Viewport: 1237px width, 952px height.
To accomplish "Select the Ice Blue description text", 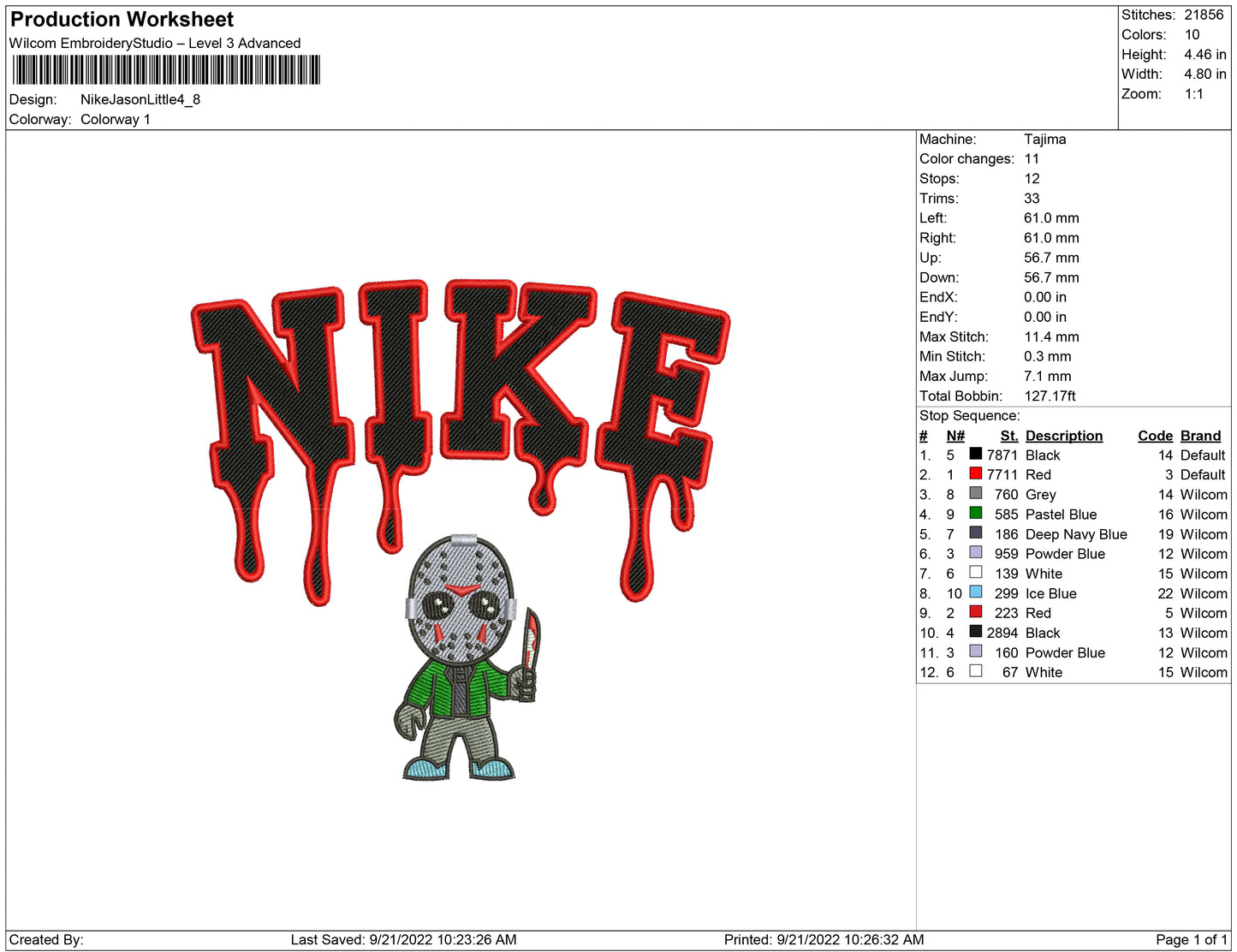I will click(x=1050, y=592).
